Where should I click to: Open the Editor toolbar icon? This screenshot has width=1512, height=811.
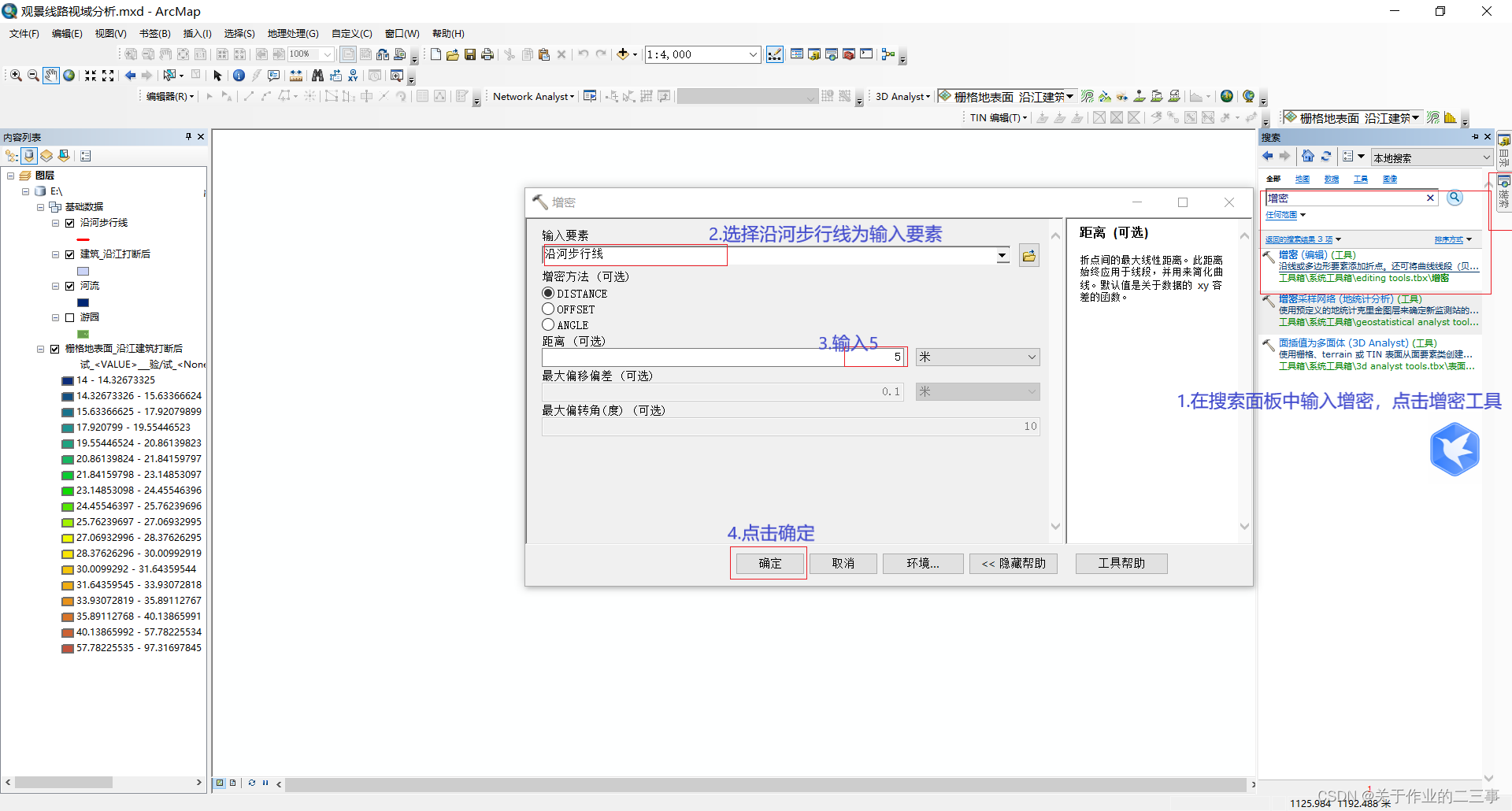775,54
